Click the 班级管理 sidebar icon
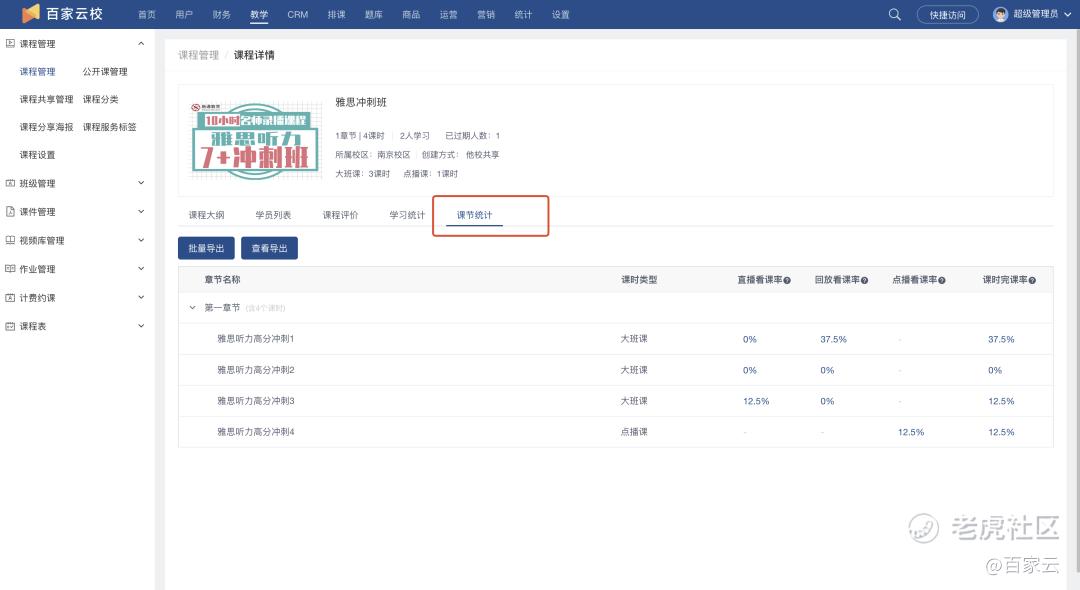Viewport: 1080px width, 590px height. [x=10, y=183]
